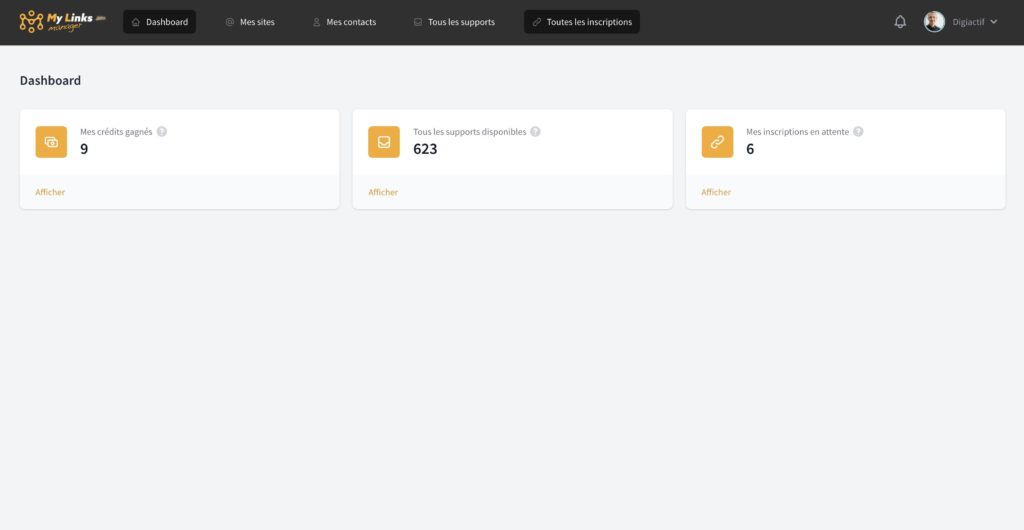Click the supports inbox card icon

point(384,142)
